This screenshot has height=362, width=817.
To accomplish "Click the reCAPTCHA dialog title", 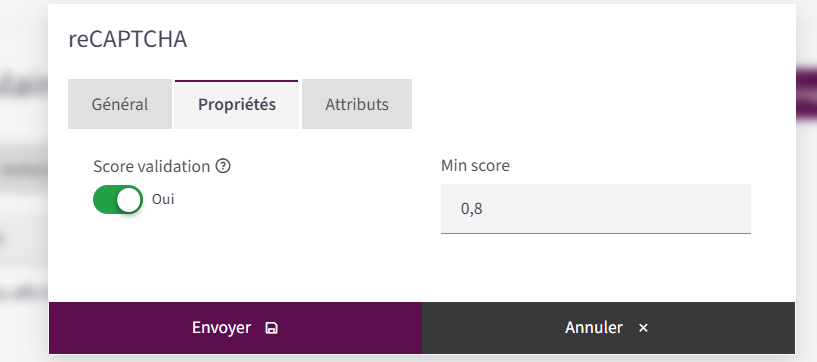I will [x=128, y=40].
